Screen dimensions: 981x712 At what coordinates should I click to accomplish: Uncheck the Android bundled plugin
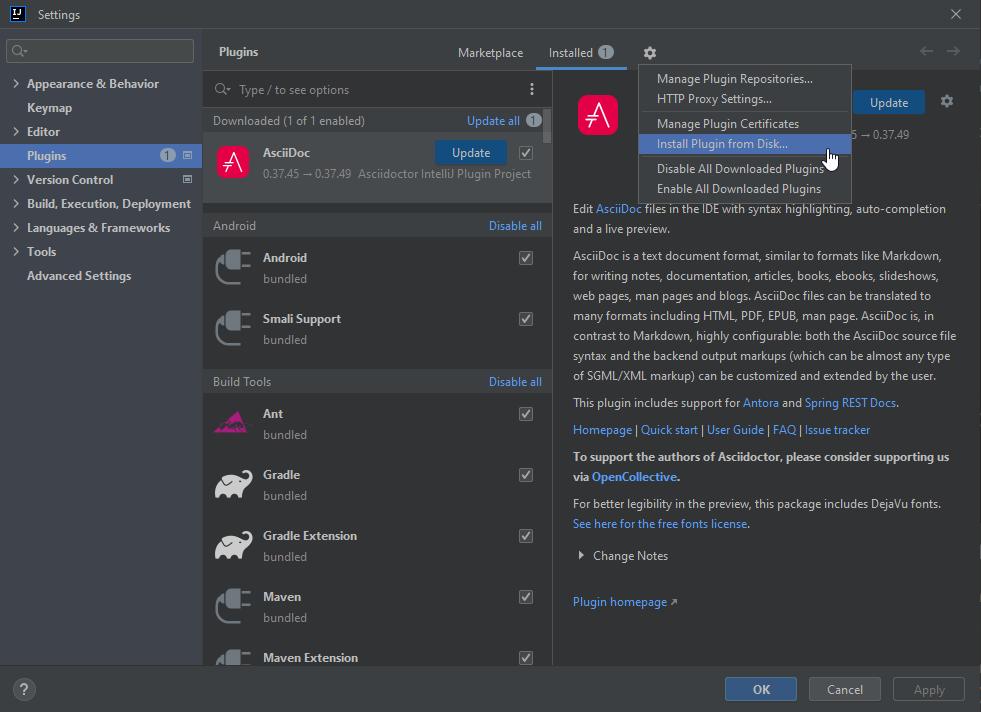coord(525,257)
